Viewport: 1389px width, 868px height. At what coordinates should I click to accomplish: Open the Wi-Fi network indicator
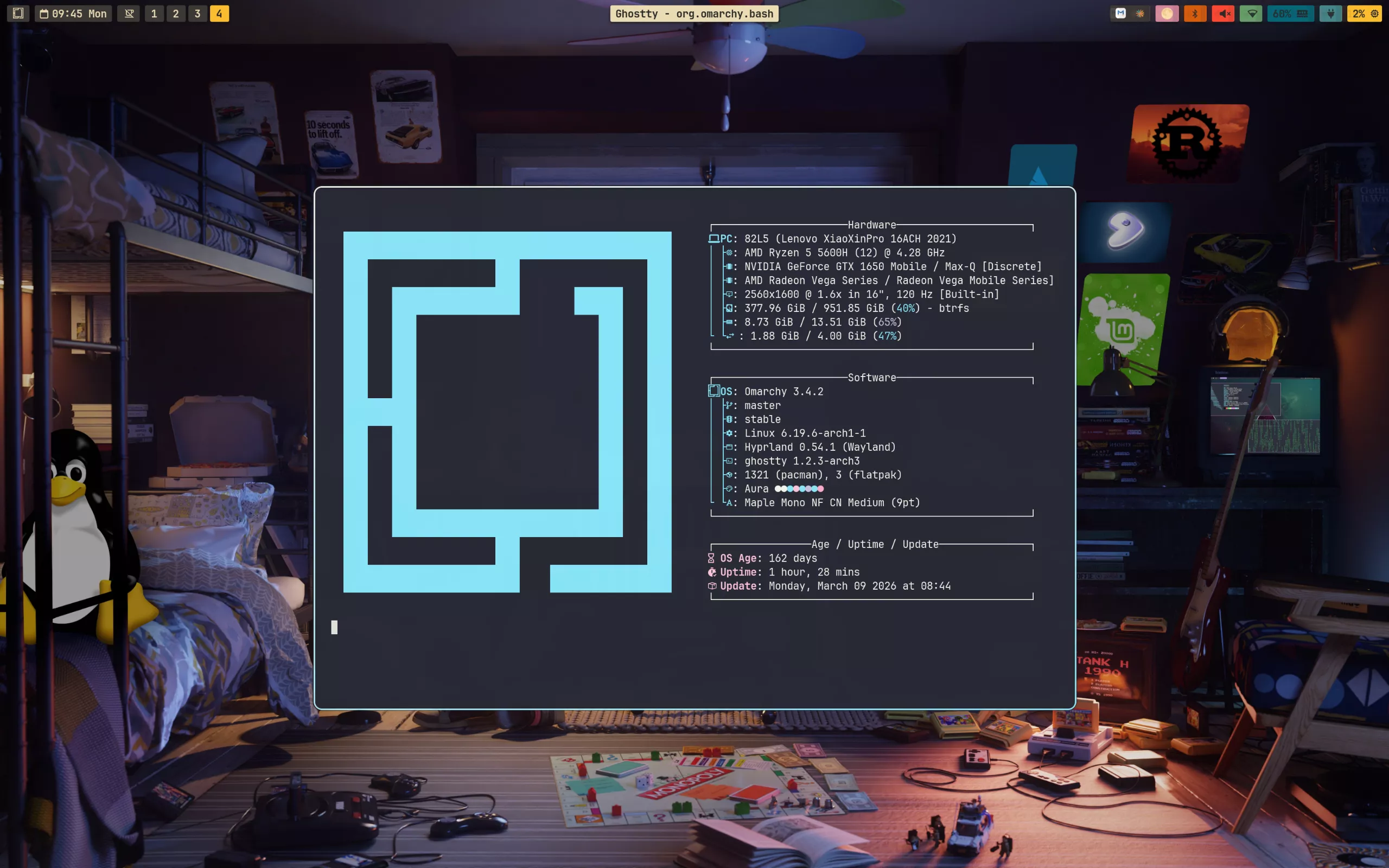click(1251, 13)
